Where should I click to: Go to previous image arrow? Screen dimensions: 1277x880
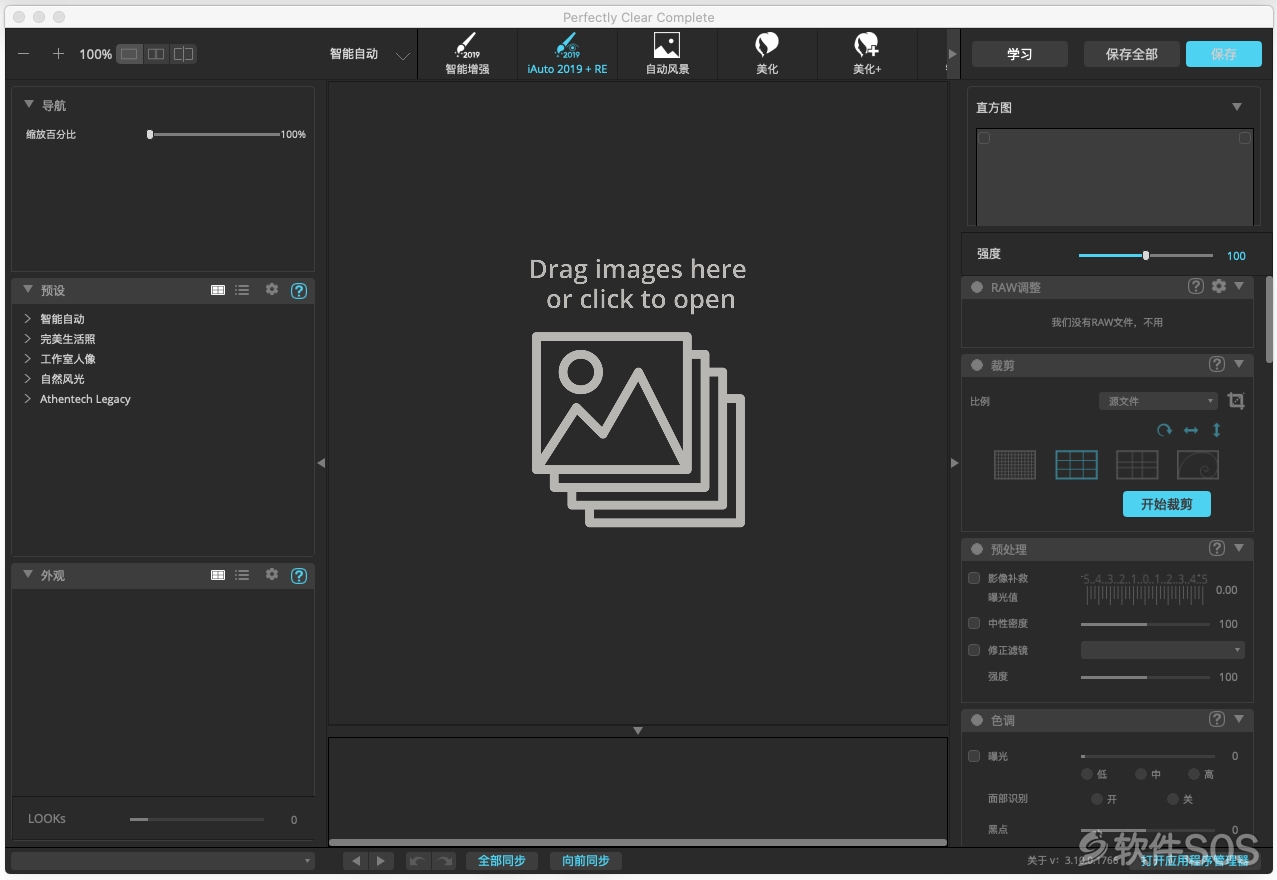[356, 861]
